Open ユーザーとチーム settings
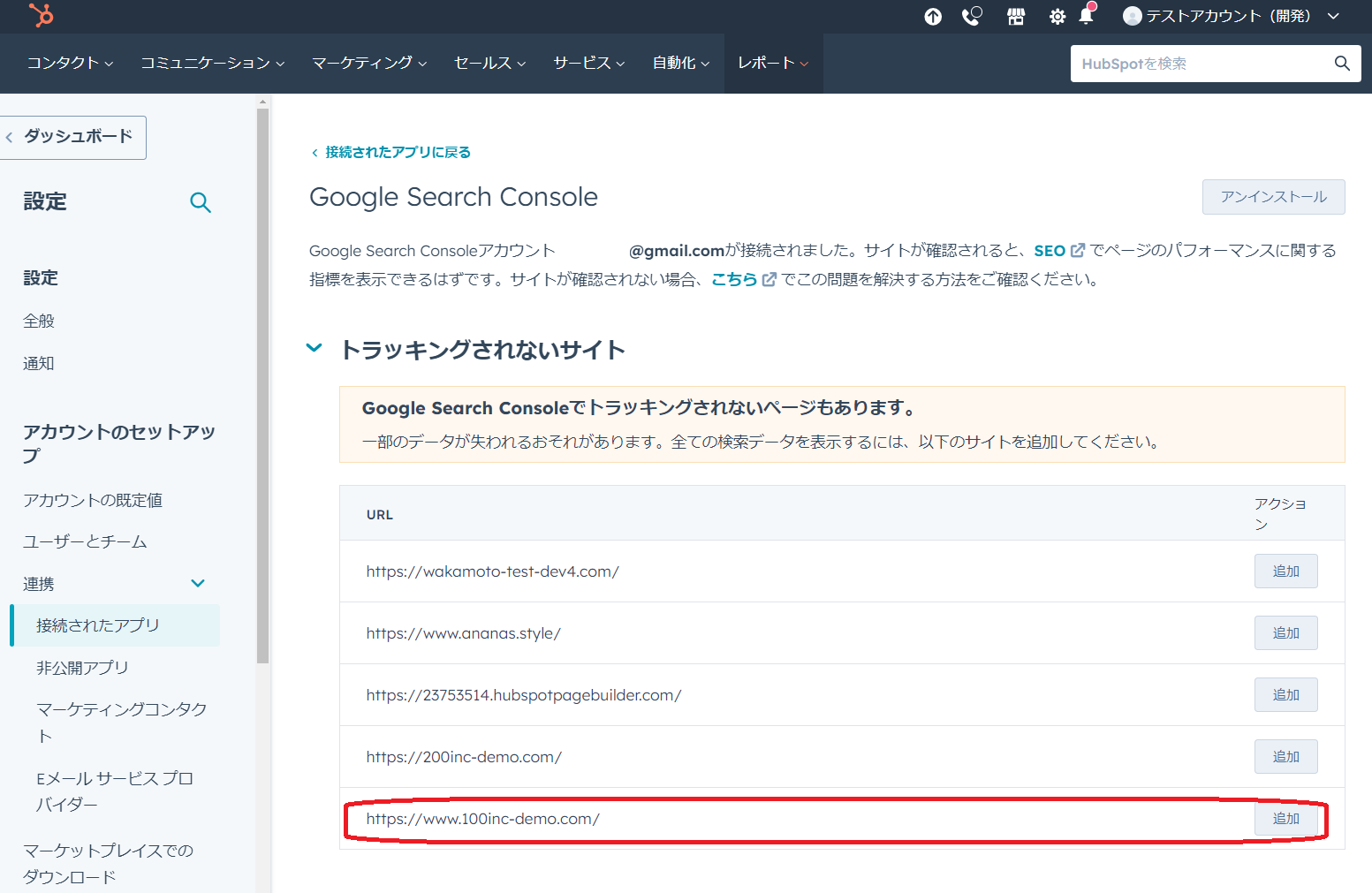The height and width of the screenshot is (893, 1372). pos(85,541)
